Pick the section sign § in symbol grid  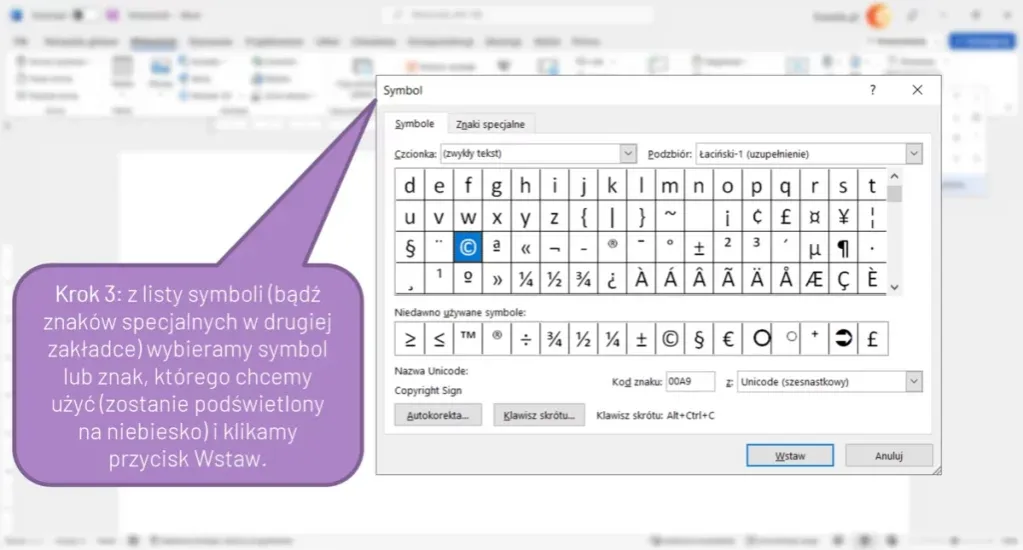(x=410, y=247)
